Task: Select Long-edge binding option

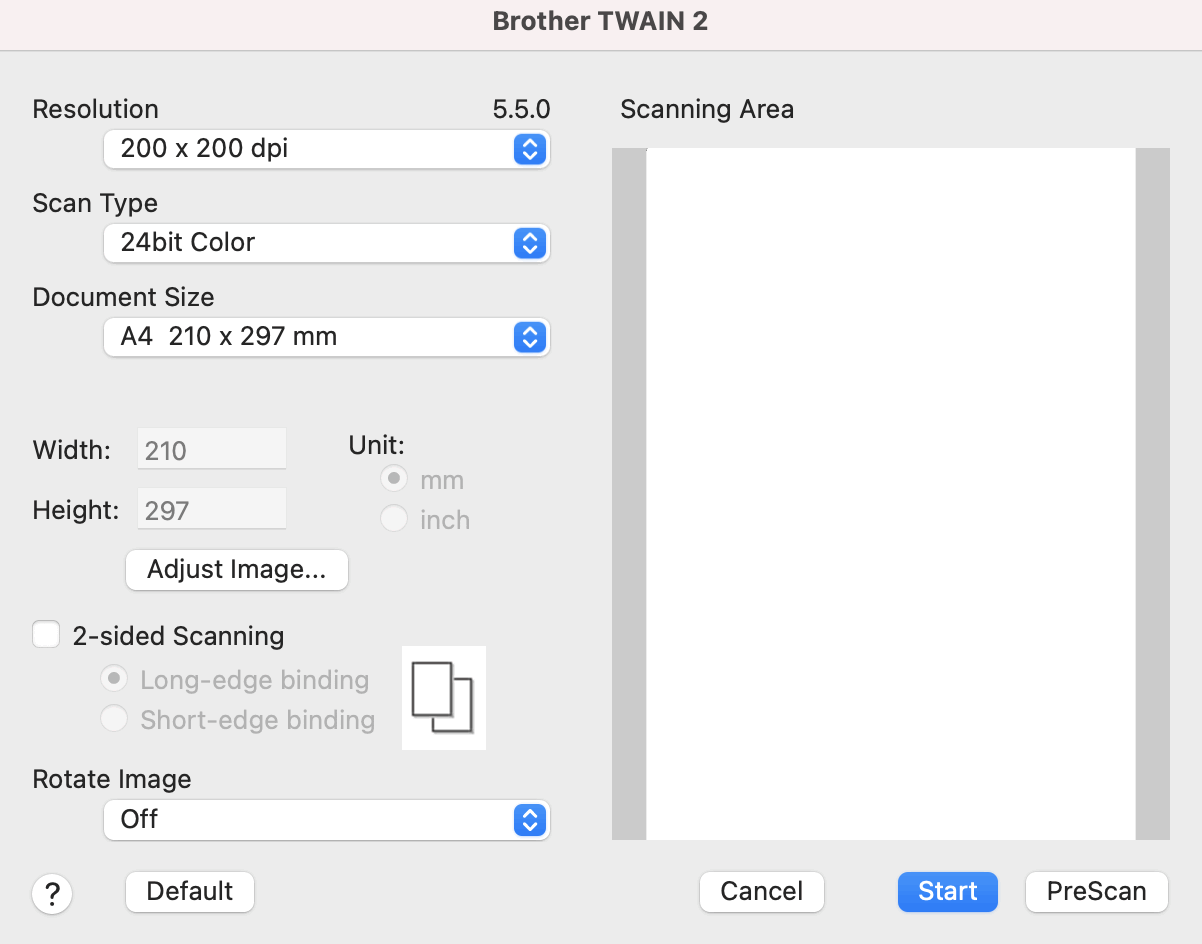Action: pos(114,680)
